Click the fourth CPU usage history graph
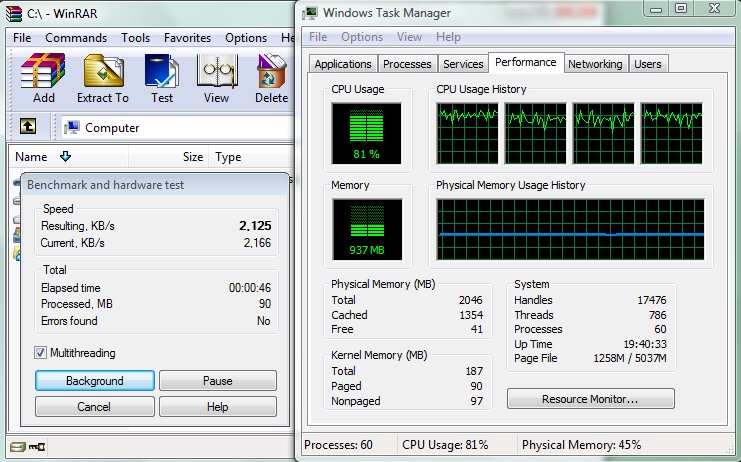 tap(672, 133)
